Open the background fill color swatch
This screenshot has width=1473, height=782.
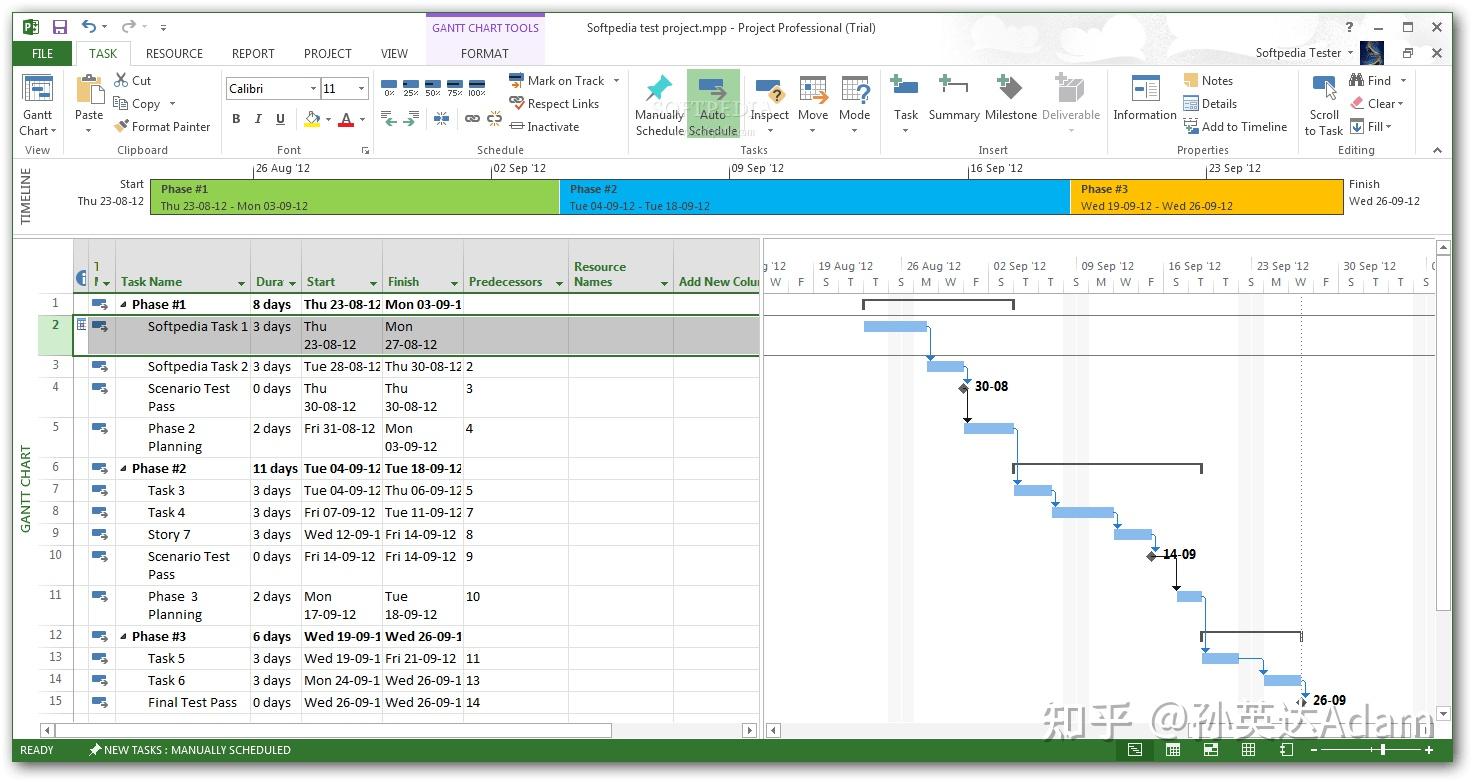click(312, 119)
